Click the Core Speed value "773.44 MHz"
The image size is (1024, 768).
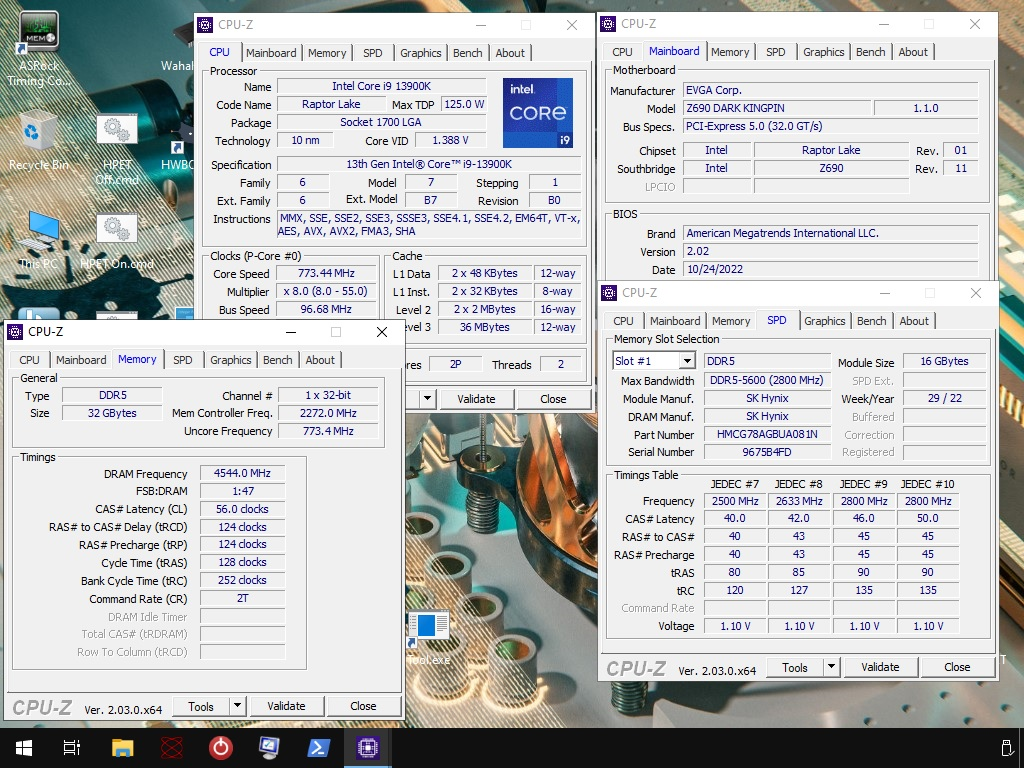(326, 274)
